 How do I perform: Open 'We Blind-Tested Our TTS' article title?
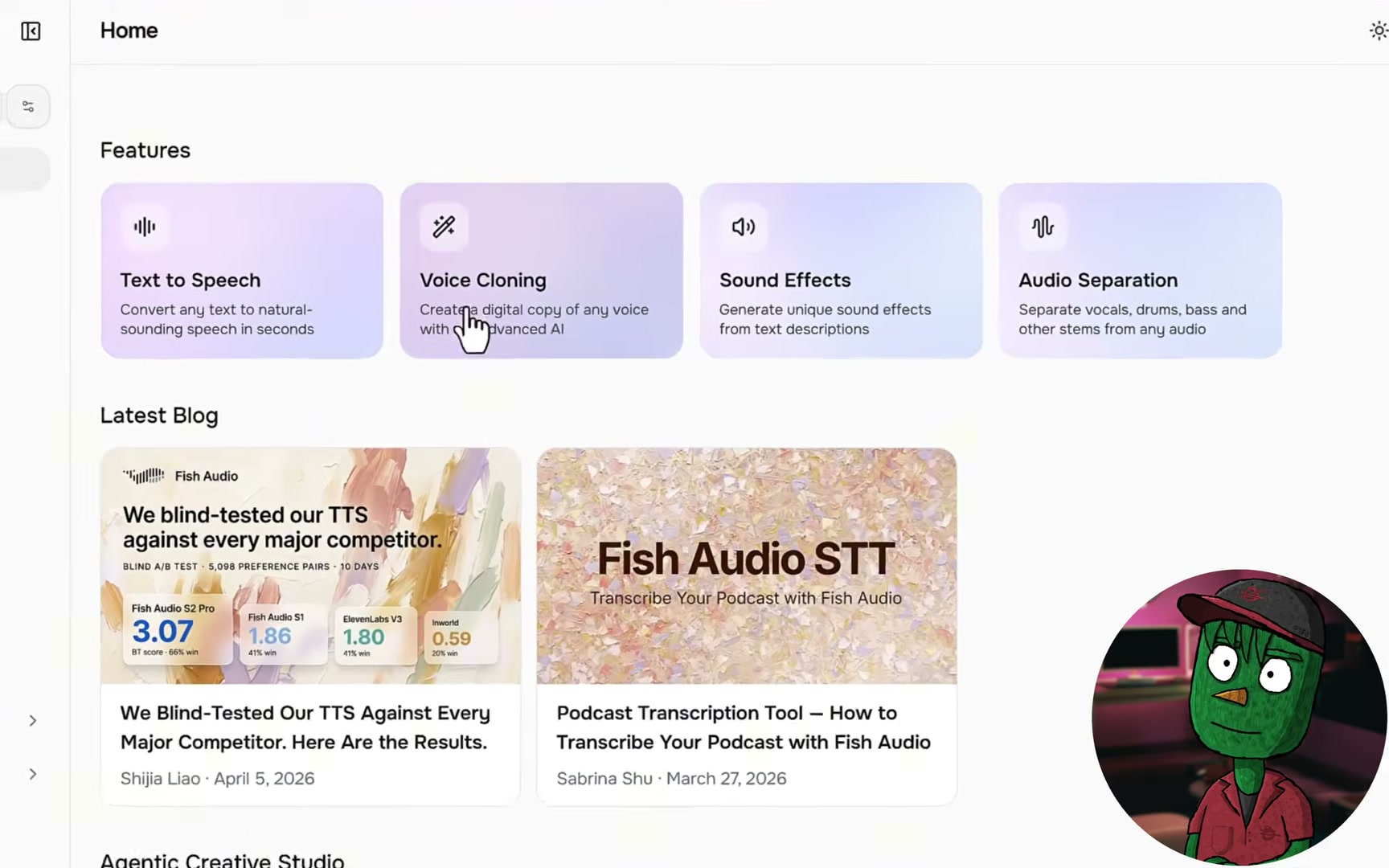(305, 727)
